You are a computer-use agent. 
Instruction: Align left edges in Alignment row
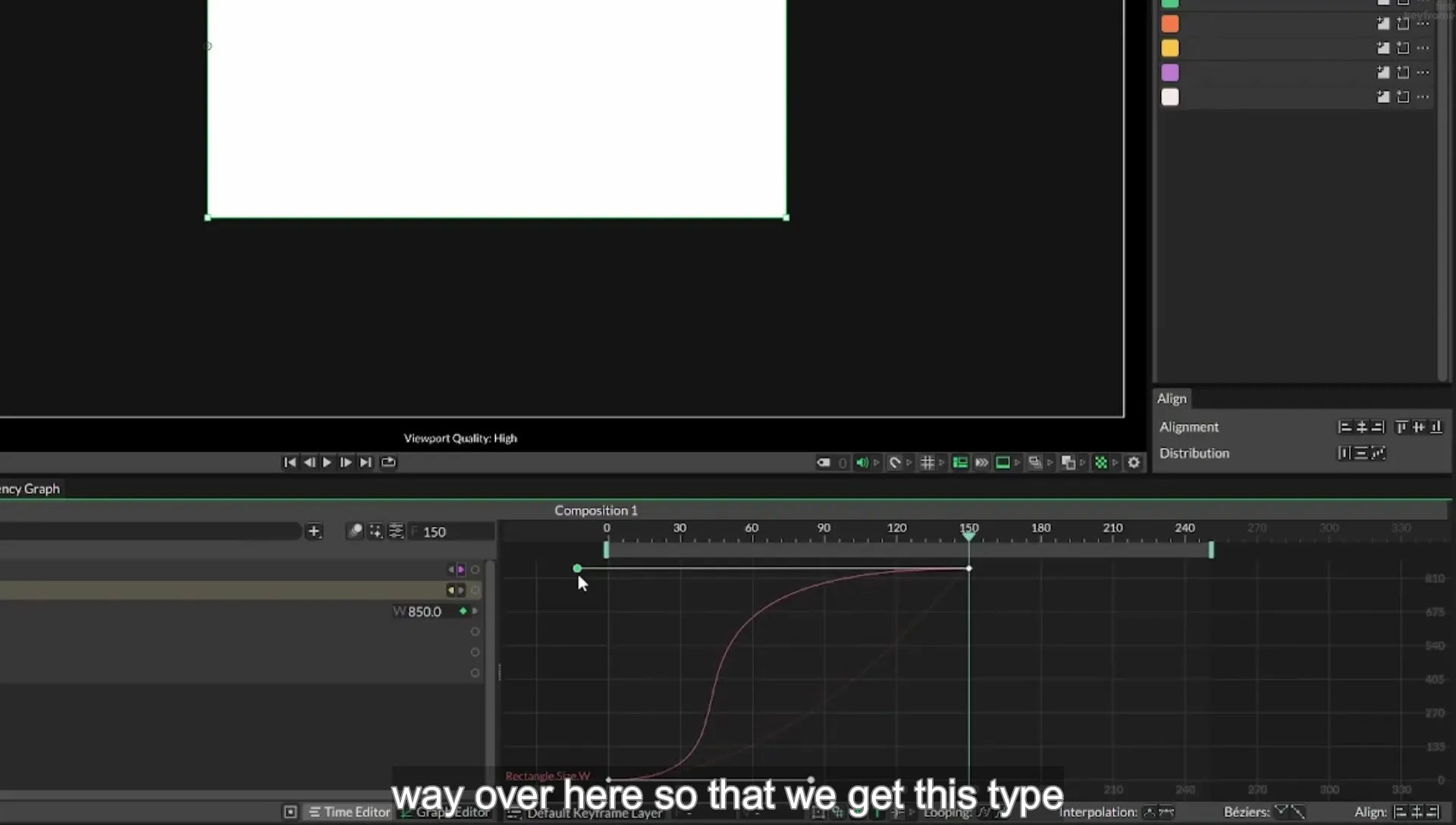pyautogui.click(x=1345, y=428)
